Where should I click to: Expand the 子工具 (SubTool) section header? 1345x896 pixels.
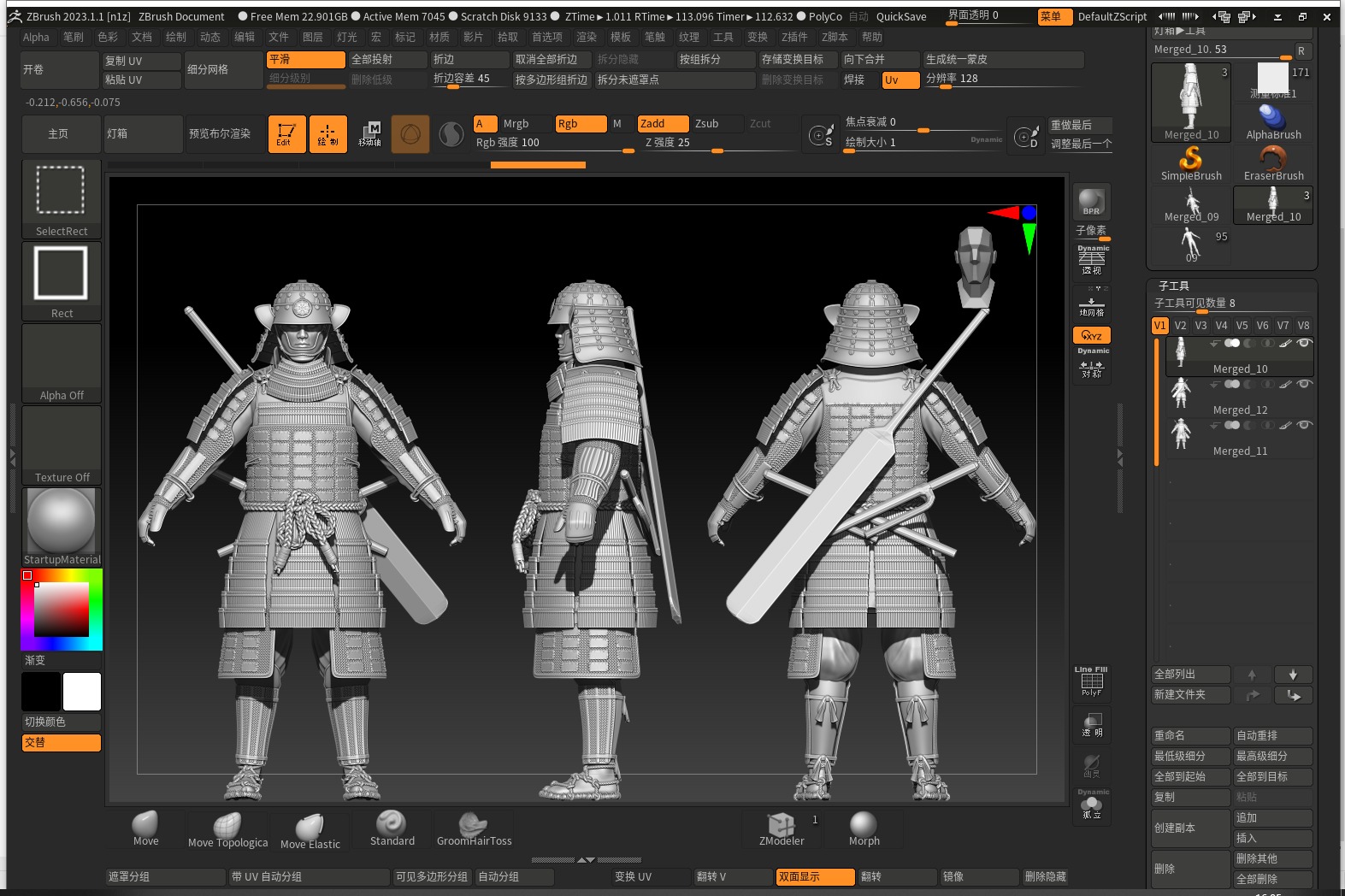[x=1173, y=286]
